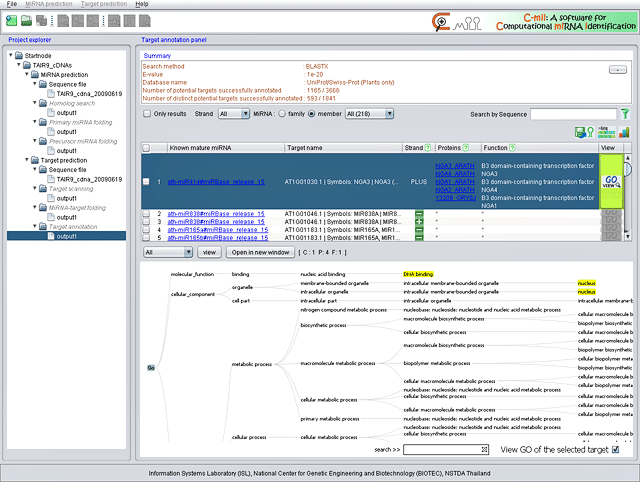640x482 pixels.
Task: Click the Proteins column help icon
Action: click(x=466, y=148)
